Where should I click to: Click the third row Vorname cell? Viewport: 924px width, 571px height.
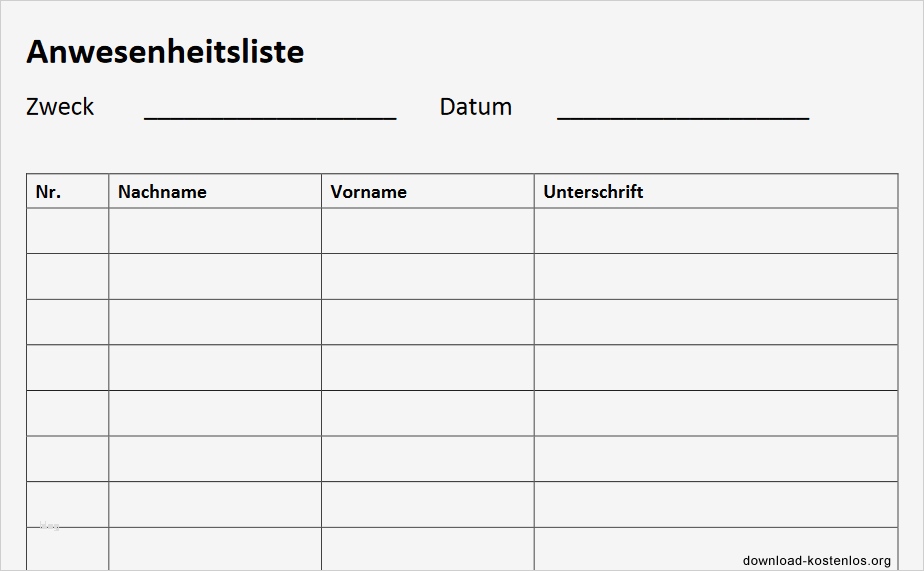(427, 322)
